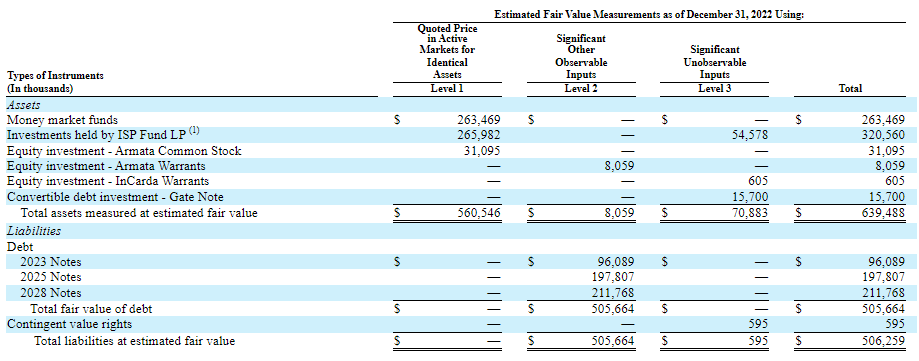Click Level 2 value 8,059 in Armata Warrants row
919x361 pixels.
click(619, 166)
